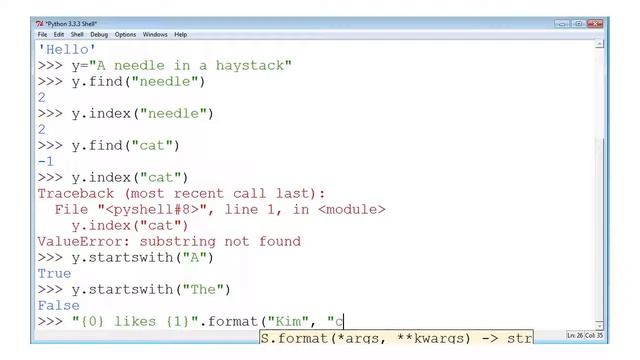The height and width of the screenshot is (360, 640).
Task: Click the Col: 35 status indicator
Action: click(594, 336)
